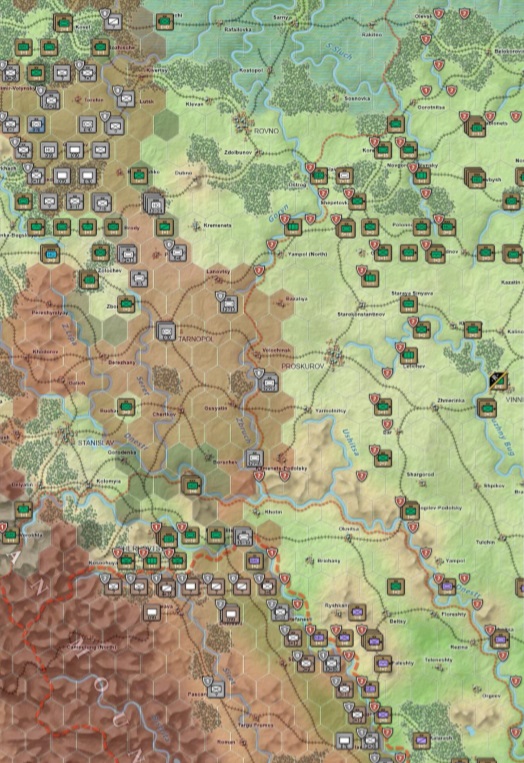Select the Axis unit with diagonal symbol northeast of Kovel
This screenshot has height=763, width=524.
coord(113,21)
